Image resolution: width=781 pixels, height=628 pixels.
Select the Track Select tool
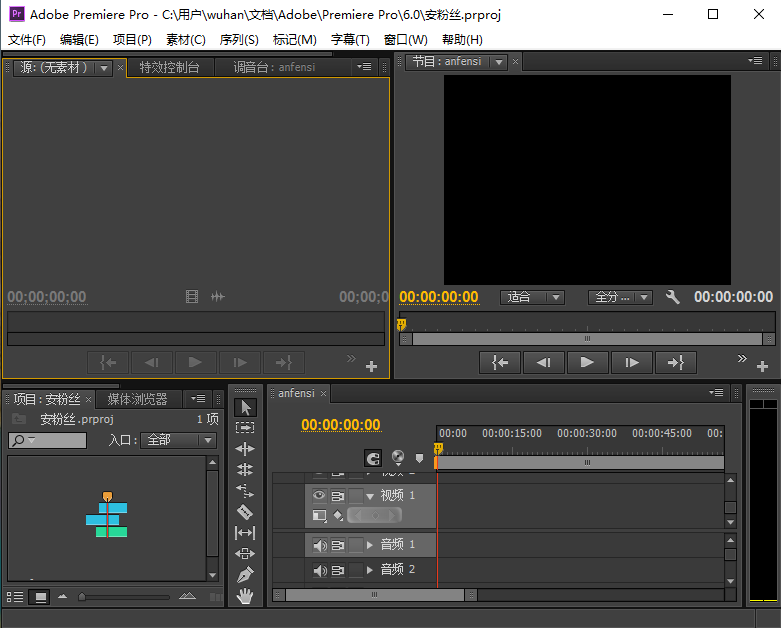pos(245,427)
